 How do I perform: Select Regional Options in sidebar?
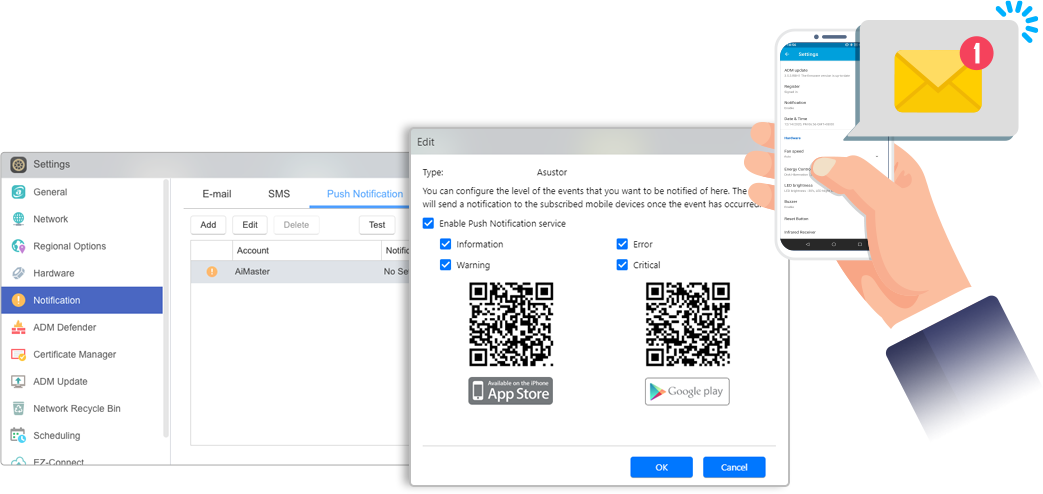(70, 246)
